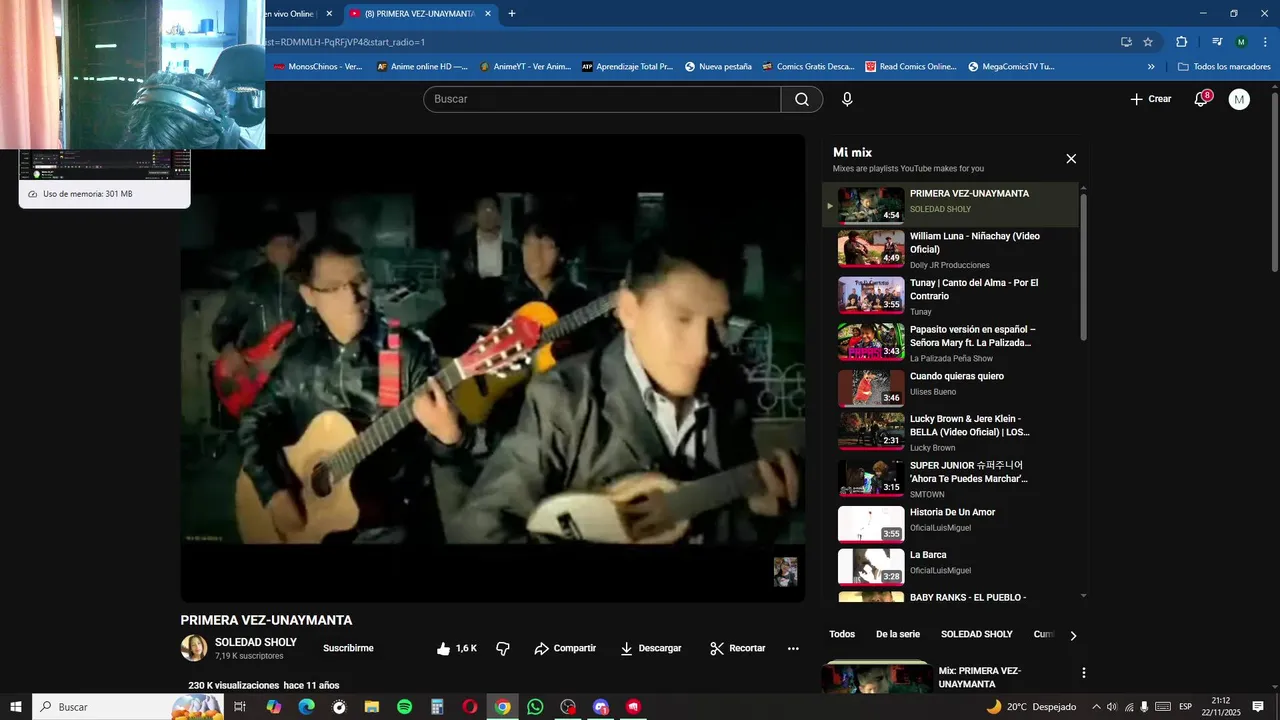Viewport: 1280px width, 720px height.
Task: Open Chrome media control button
Action: tap(1217, 42)
